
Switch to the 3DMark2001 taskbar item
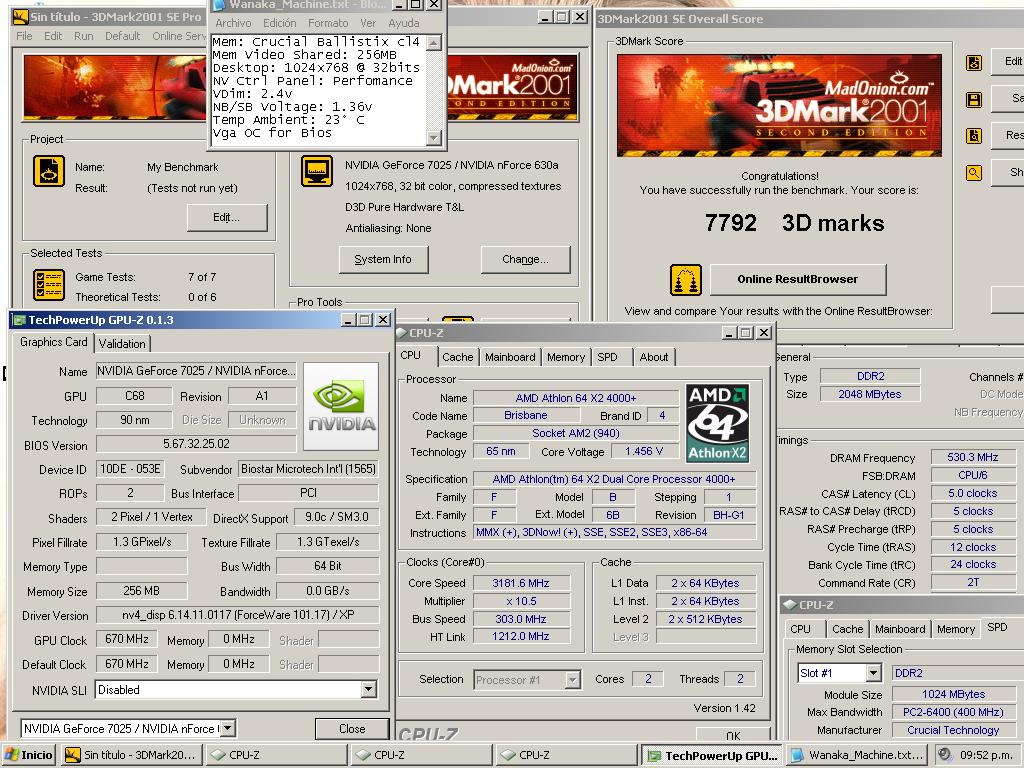pos(132,755)
